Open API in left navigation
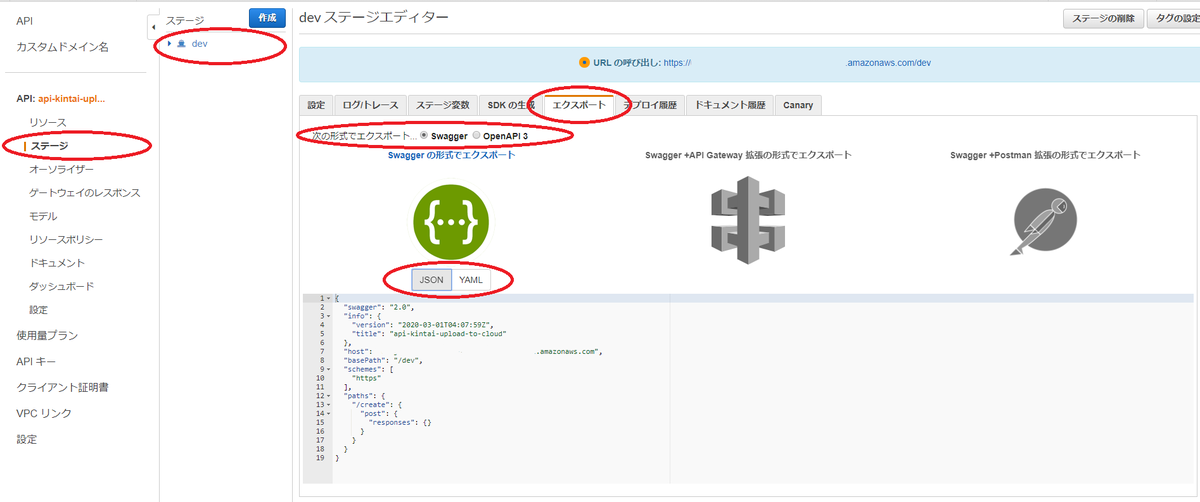This screenshot has width=1200, height=502. pyautogui.click(x=25, y=21)
